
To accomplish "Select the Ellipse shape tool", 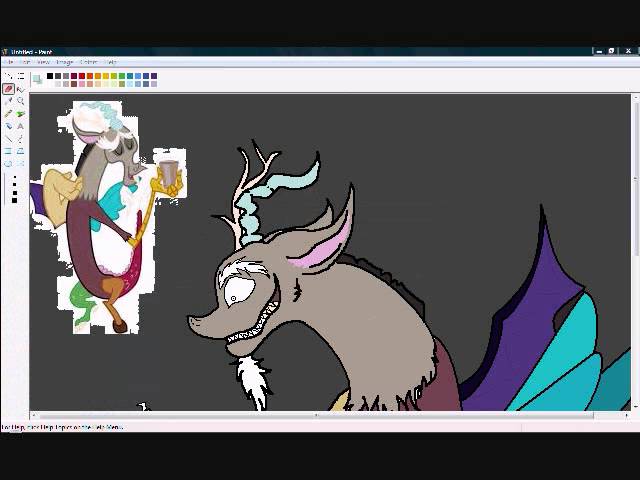I will point(8,164).
